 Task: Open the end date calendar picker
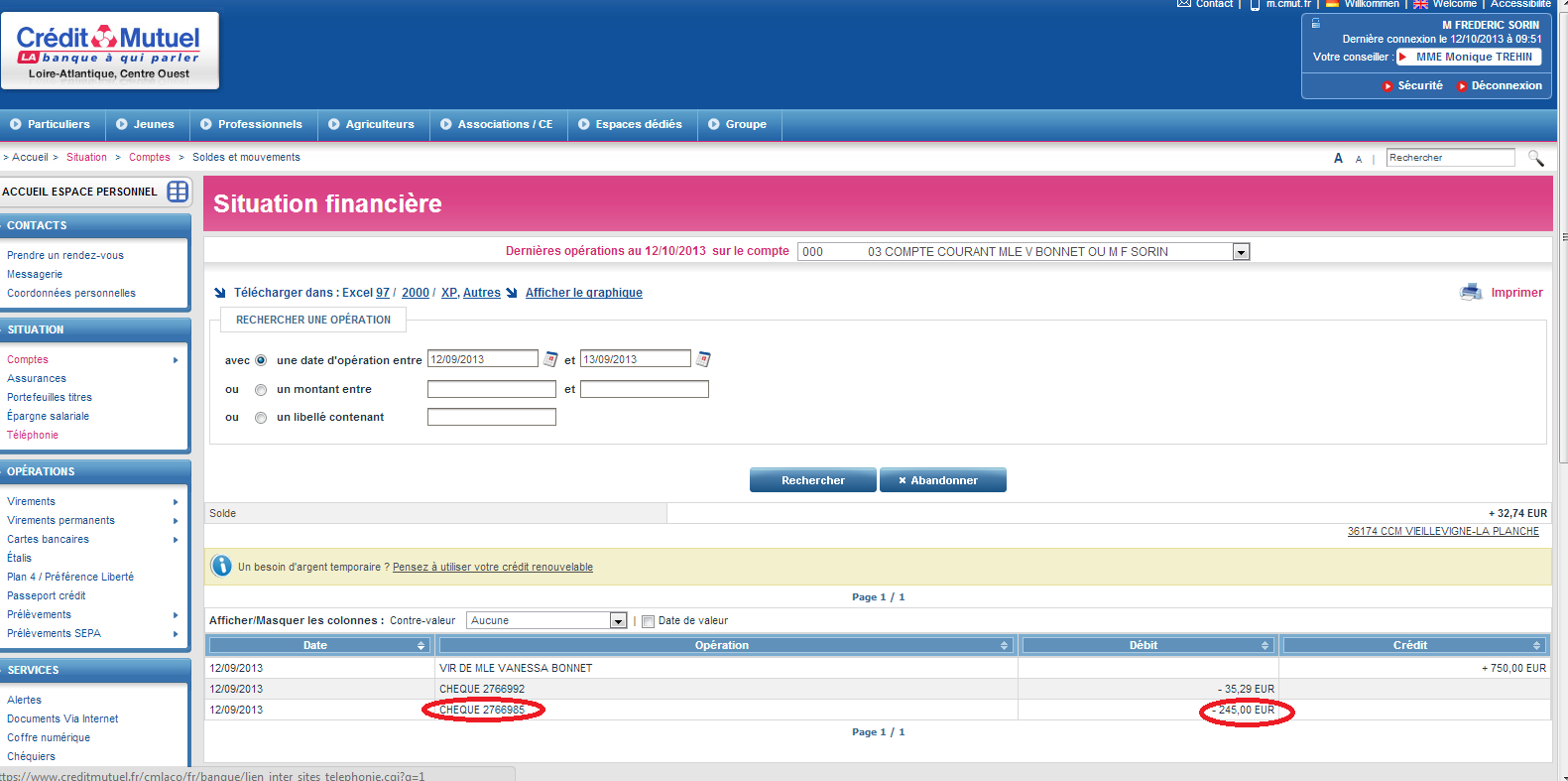(x=703, y=359)
